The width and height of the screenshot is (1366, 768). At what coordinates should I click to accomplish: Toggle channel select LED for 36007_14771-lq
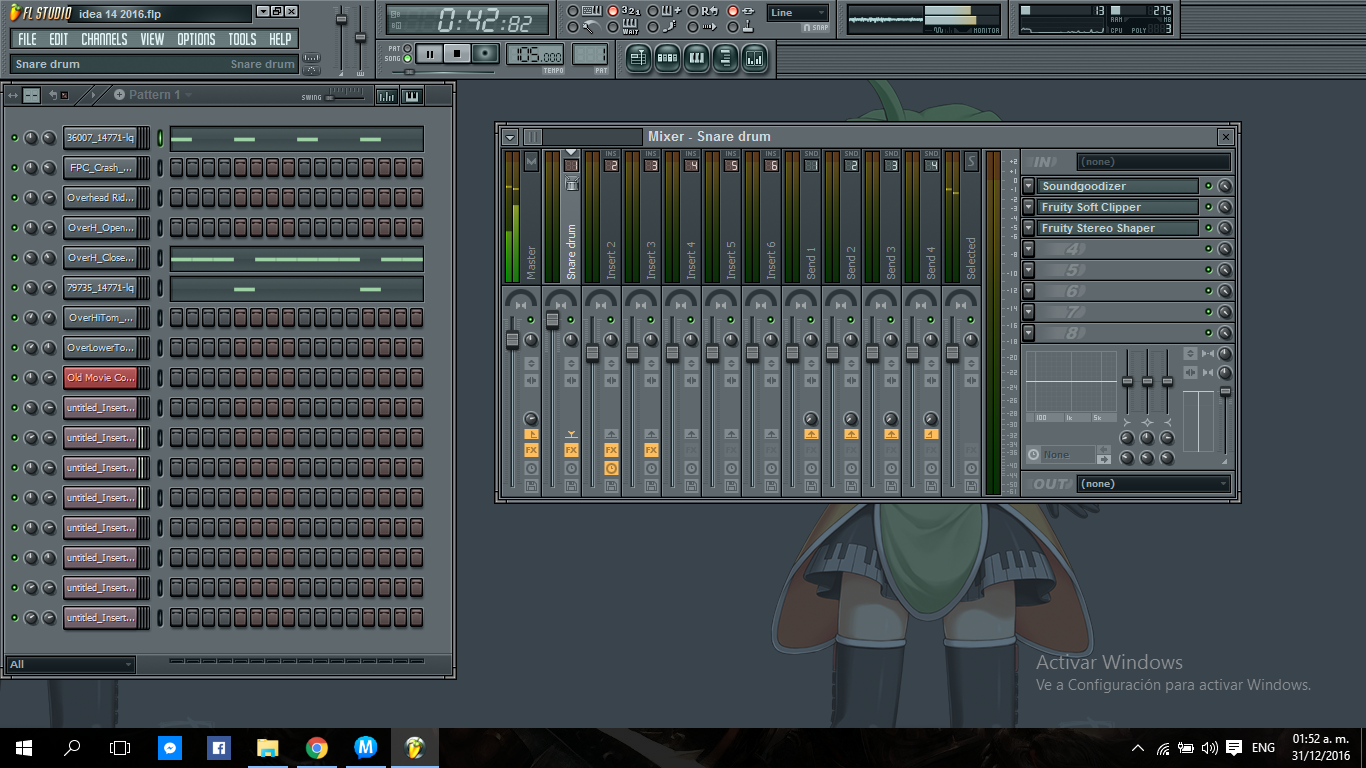coord(160,138)
